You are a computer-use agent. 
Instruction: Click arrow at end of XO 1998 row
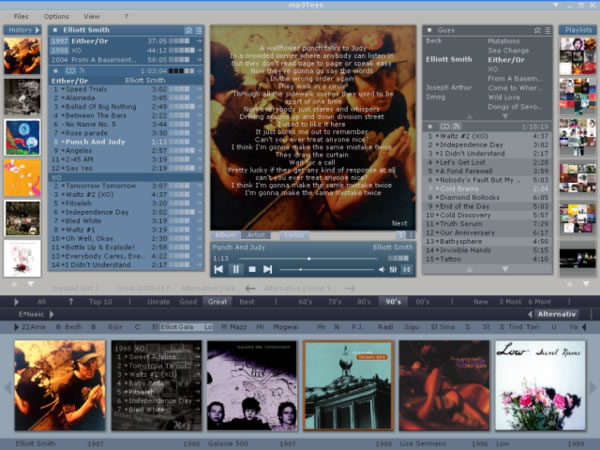pyautogui.click(x=199, y=50)
